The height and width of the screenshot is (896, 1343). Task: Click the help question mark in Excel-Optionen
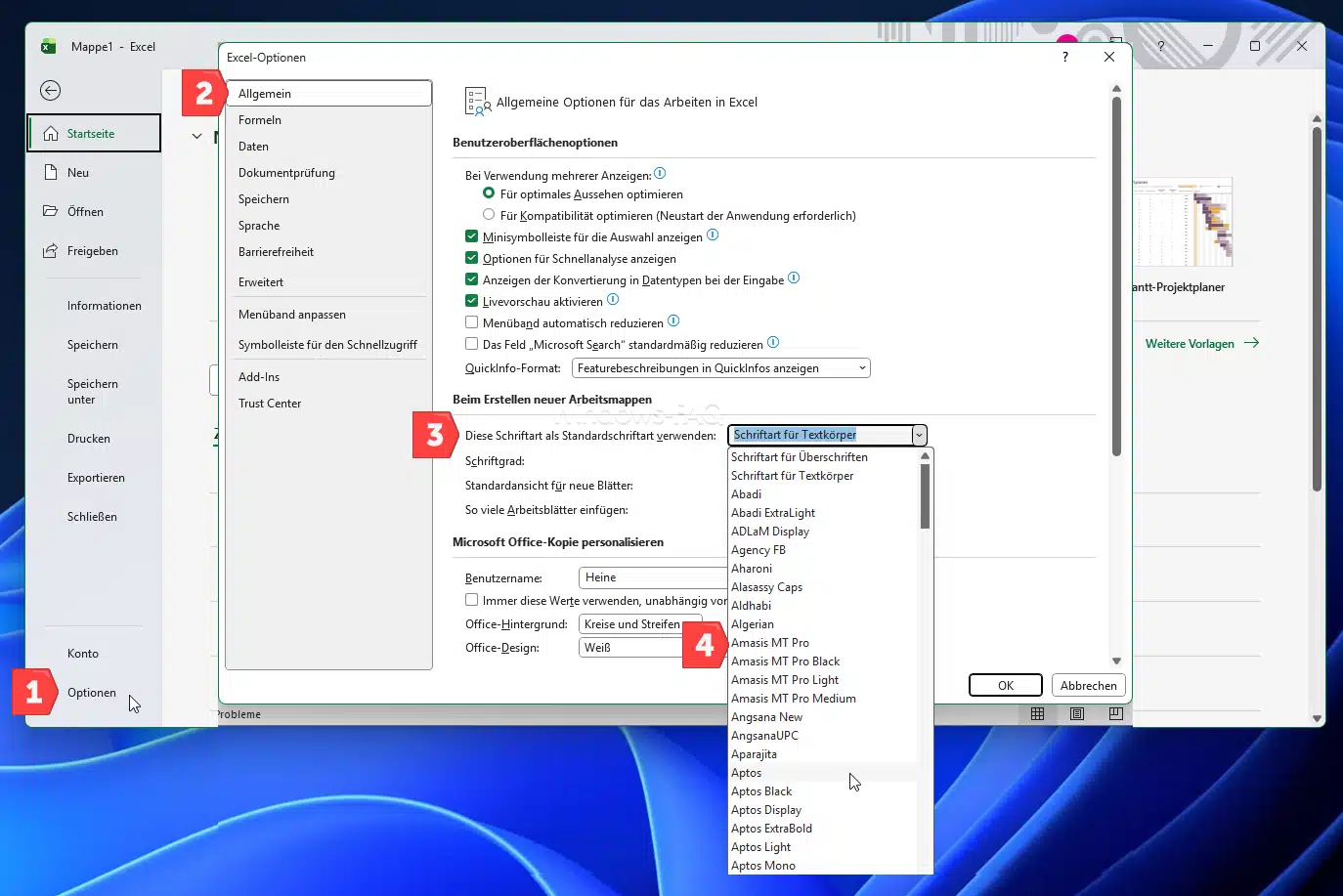point(1065,58)
